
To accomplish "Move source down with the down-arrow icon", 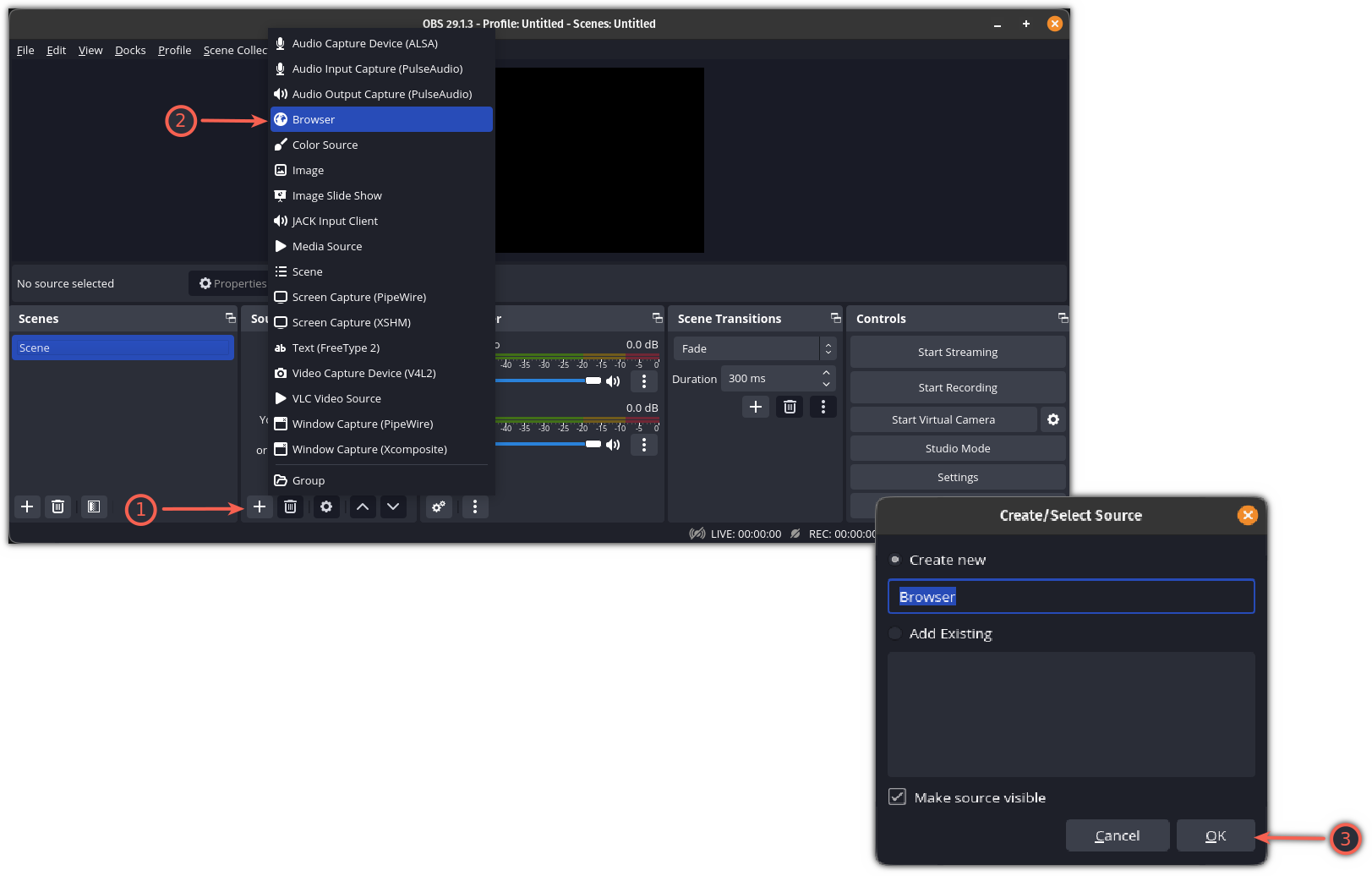I will (392, 506).
